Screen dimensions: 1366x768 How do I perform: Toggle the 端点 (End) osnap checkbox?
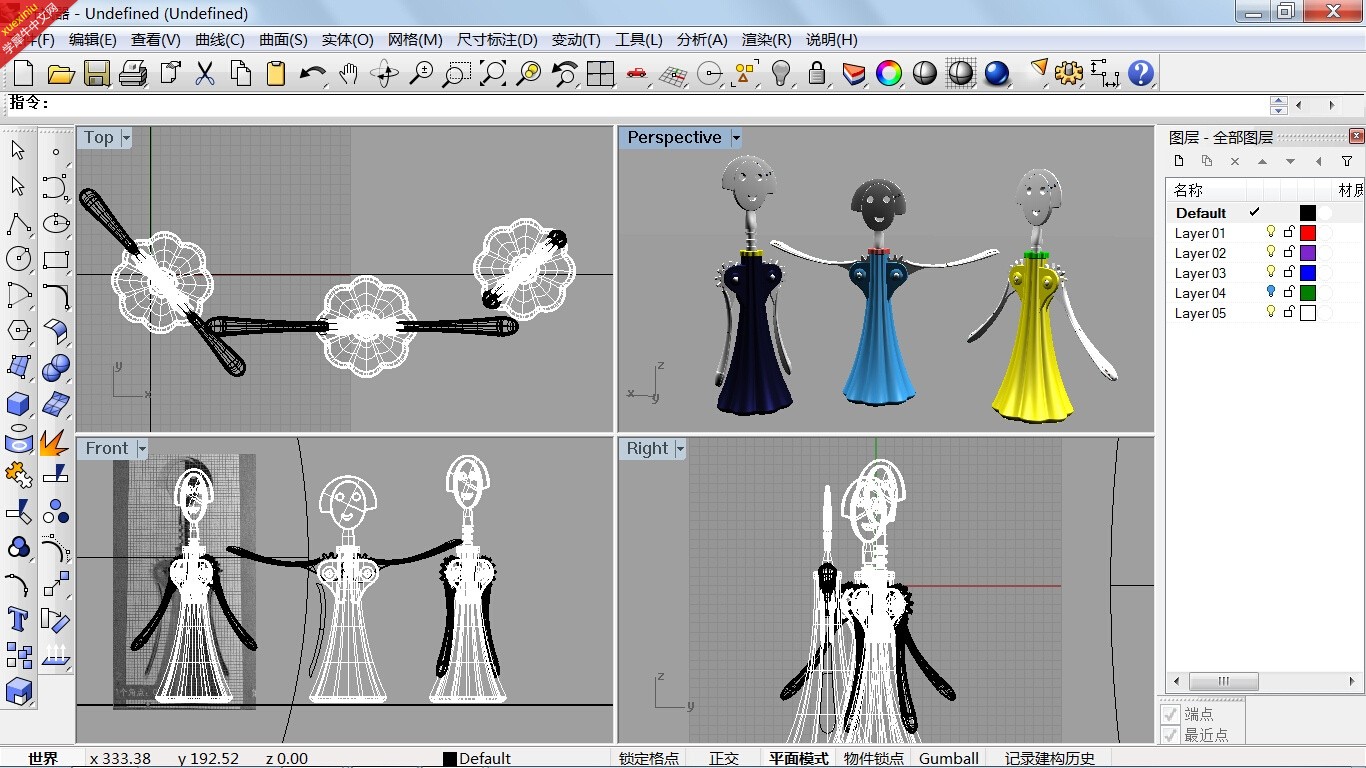(x=1170, y=714)
